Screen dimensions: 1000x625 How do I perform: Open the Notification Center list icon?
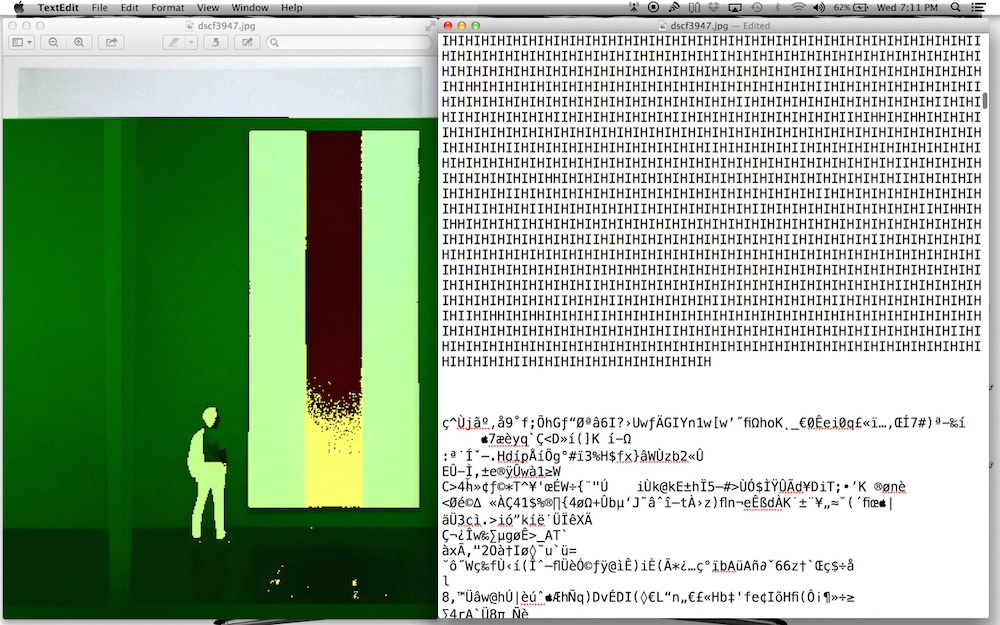(978, 8)
